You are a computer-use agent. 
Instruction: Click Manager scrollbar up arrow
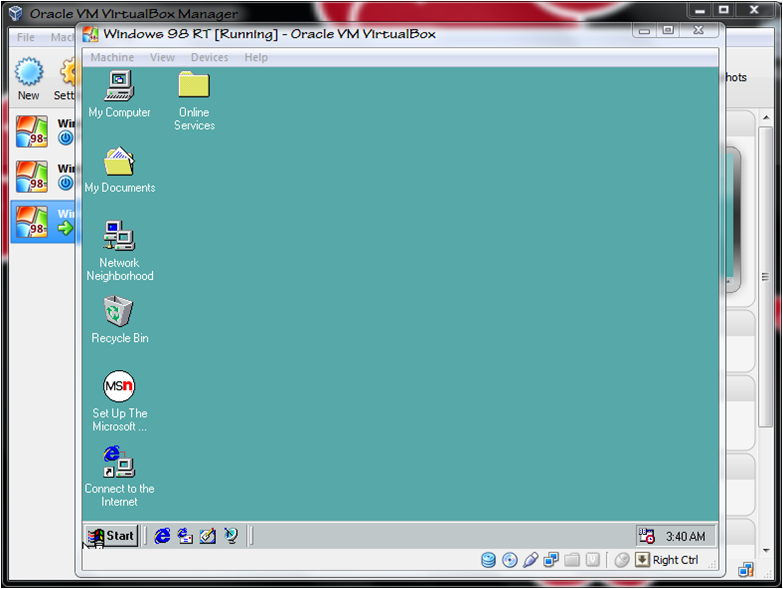click(x=766, y=118)
